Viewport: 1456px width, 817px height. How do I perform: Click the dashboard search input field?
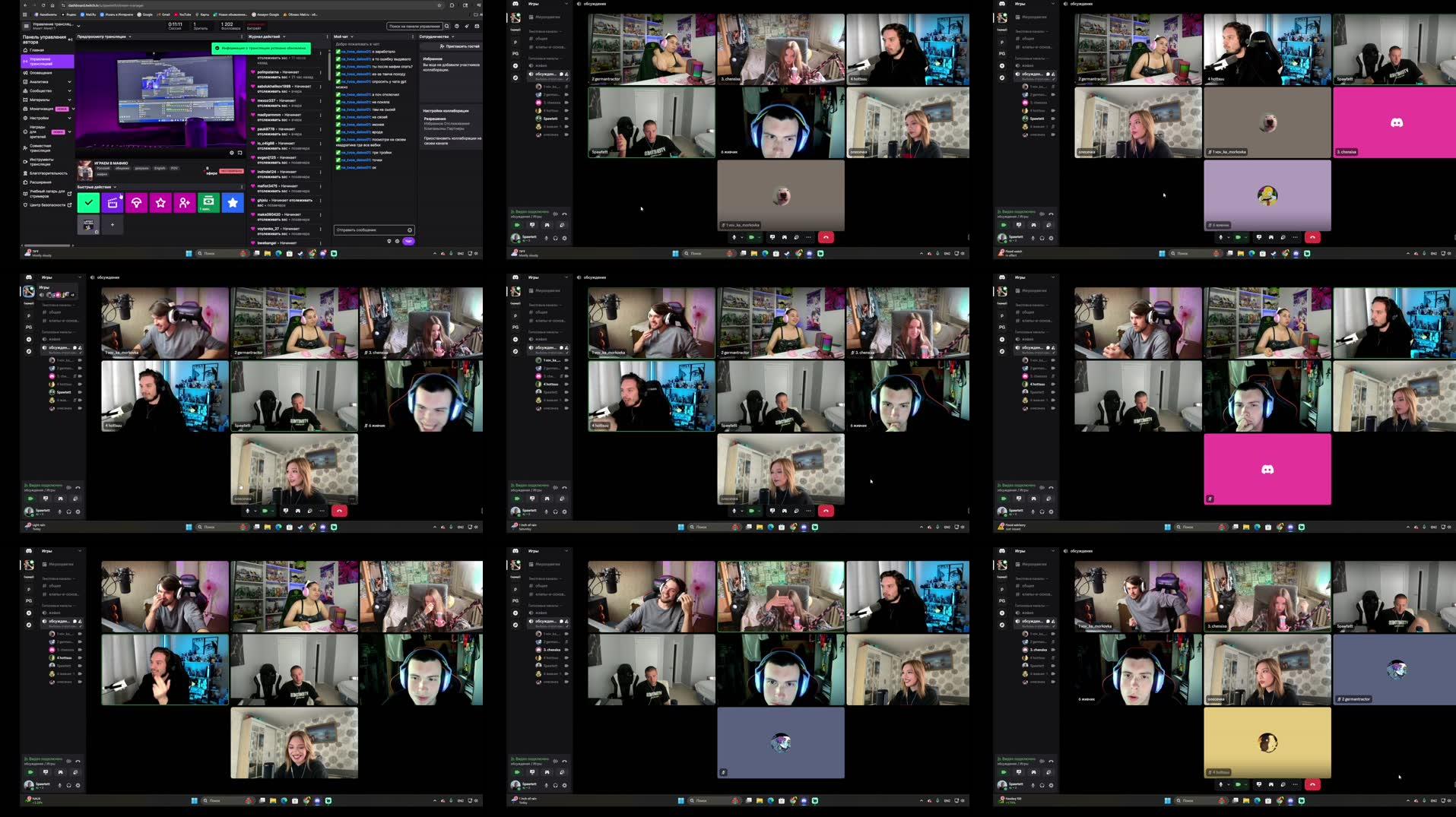coord(414,26)
